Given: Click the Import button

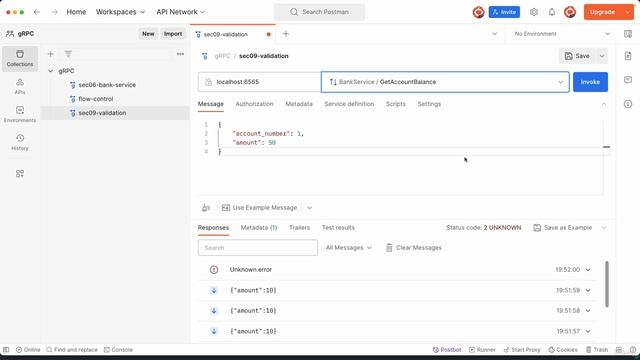Looking at the screenshot, I should [x=173, y=34].
